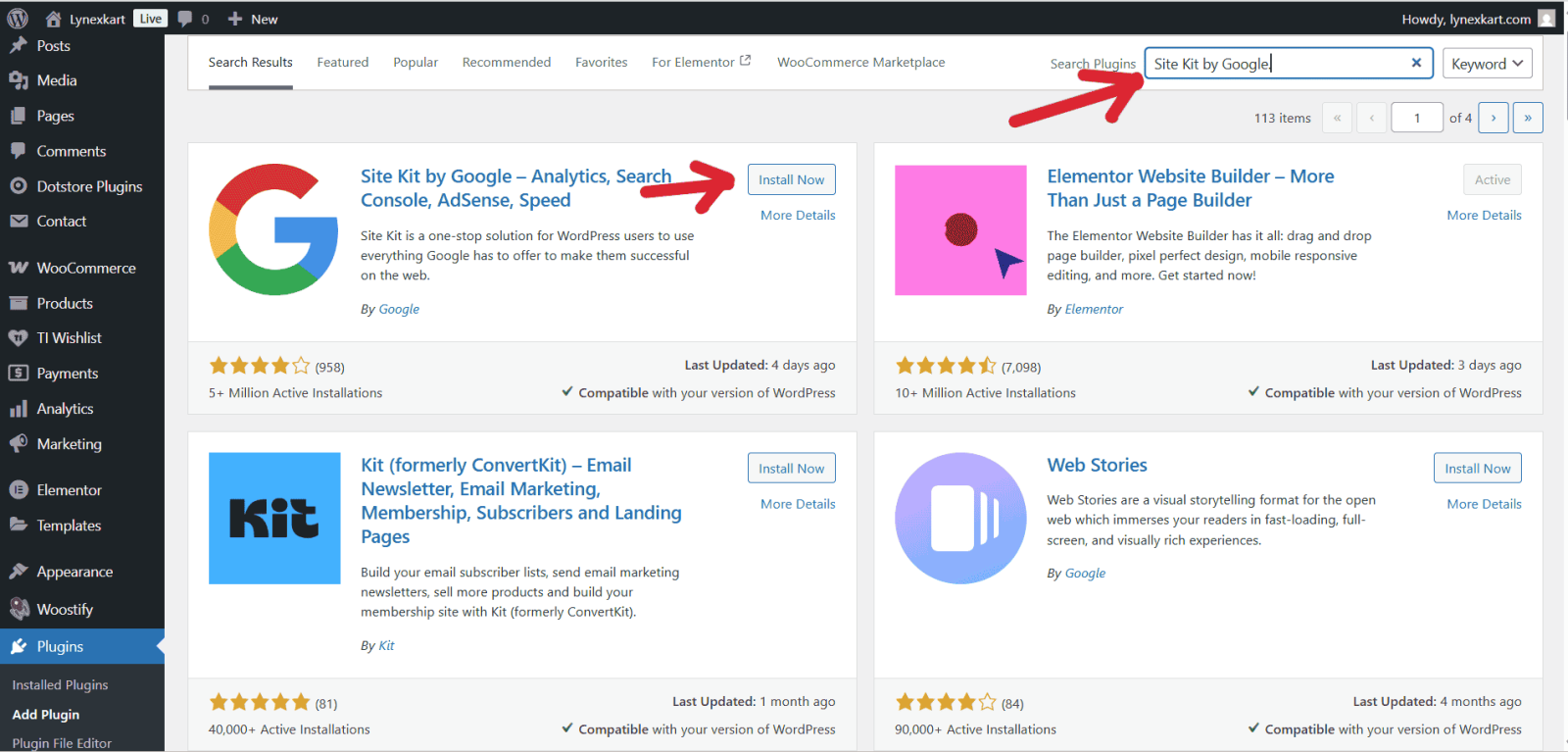The height and width of the screenshot is (752, 1568).
Task: Click the Analytics bar chart icon
Action: [18, 409]
